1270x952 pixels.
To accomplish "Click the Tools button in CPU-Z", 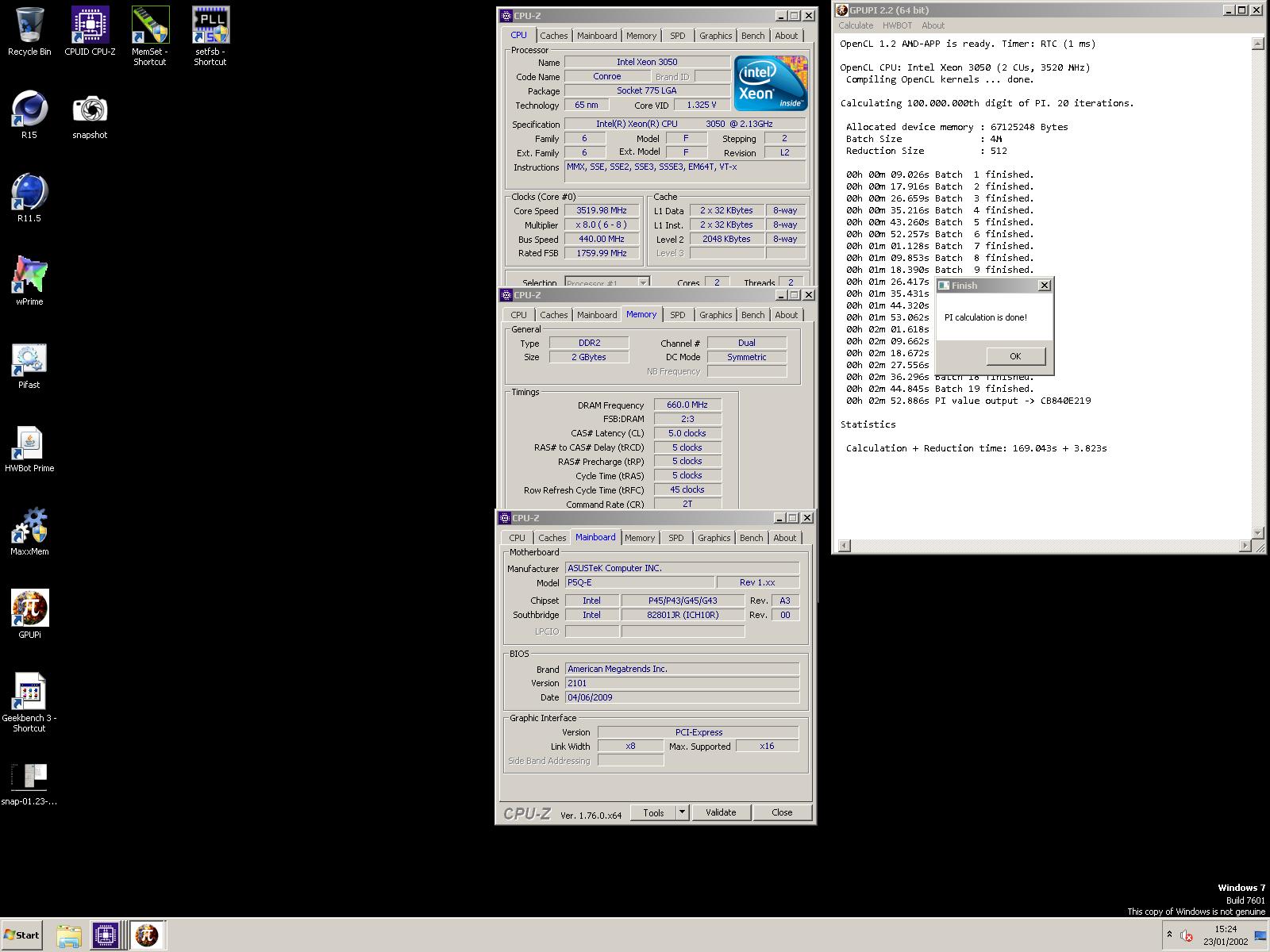I will tap(653, 812).
